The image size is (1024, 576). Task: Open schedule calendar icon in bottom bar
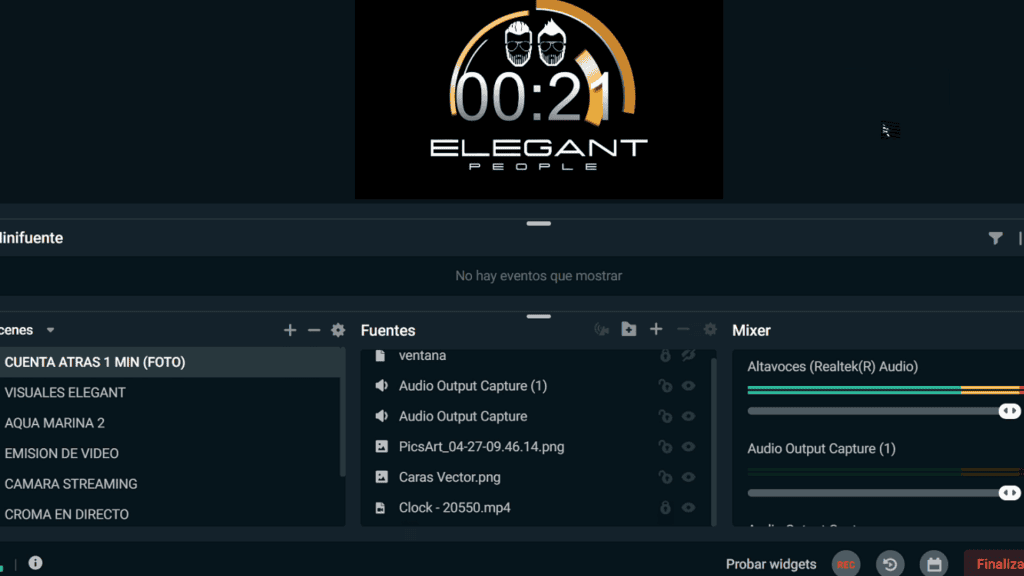point(934,564)
